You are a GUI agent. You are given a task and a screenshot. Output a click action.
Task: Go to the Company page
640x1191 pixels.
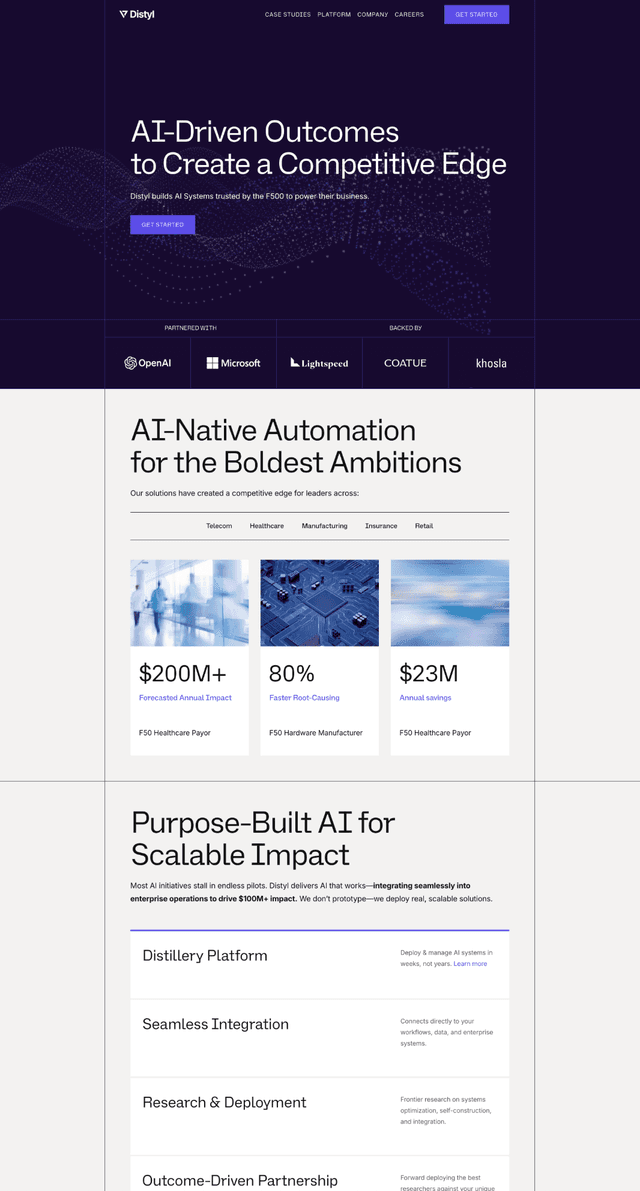[x=373, y=15]
